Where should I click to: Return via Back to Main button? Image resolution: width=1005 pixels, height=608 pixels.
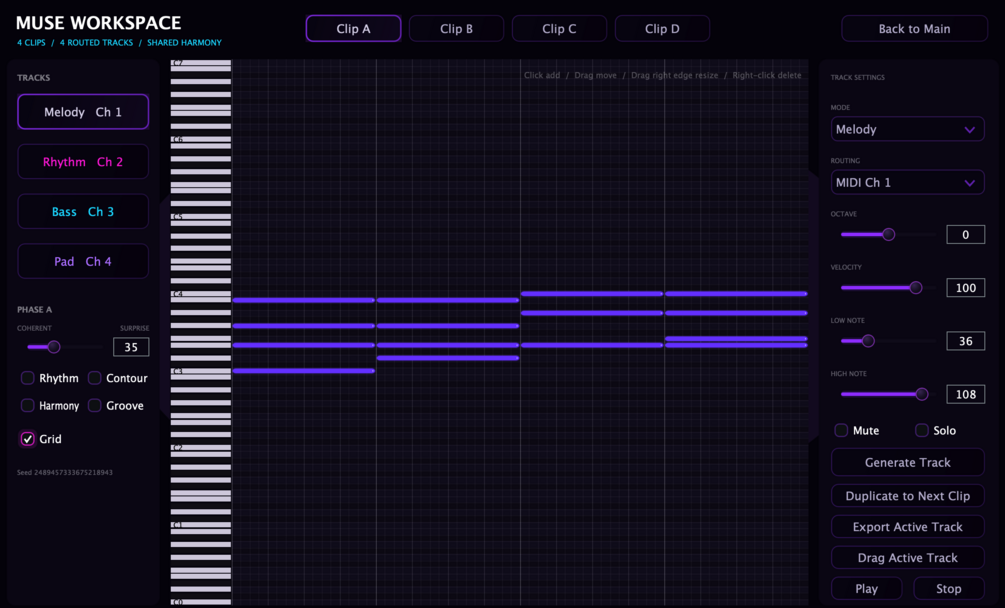(914, 29)
